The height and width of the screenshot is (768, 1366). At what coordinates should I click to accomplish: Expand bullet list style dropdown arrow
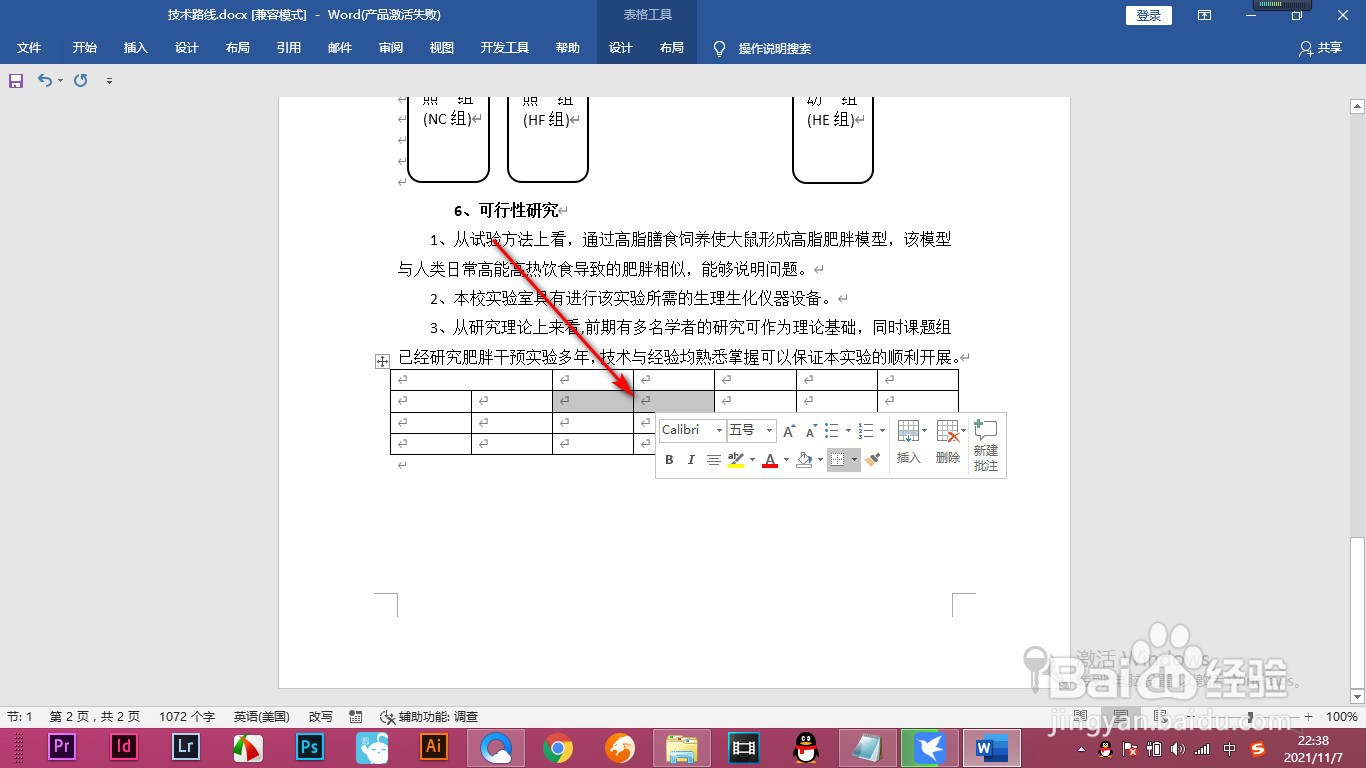848,431
